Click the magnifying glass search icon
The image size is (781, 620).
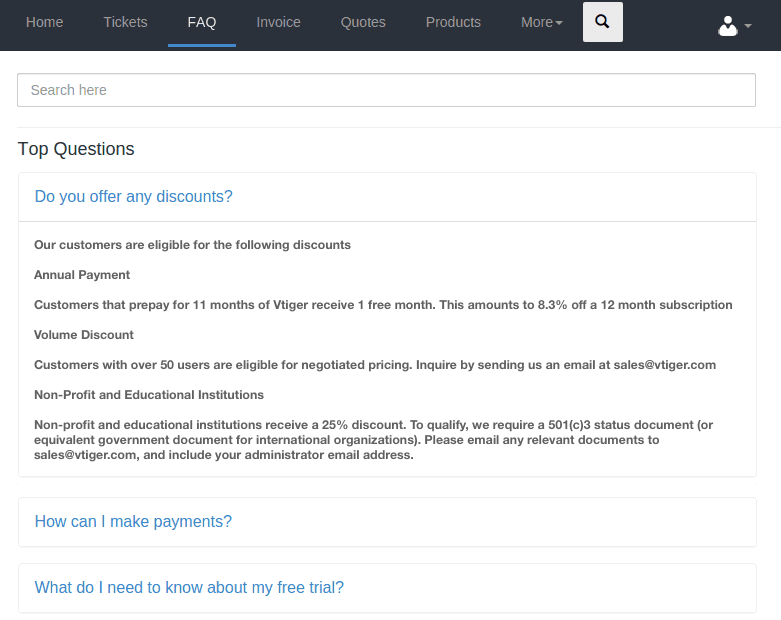603,22
